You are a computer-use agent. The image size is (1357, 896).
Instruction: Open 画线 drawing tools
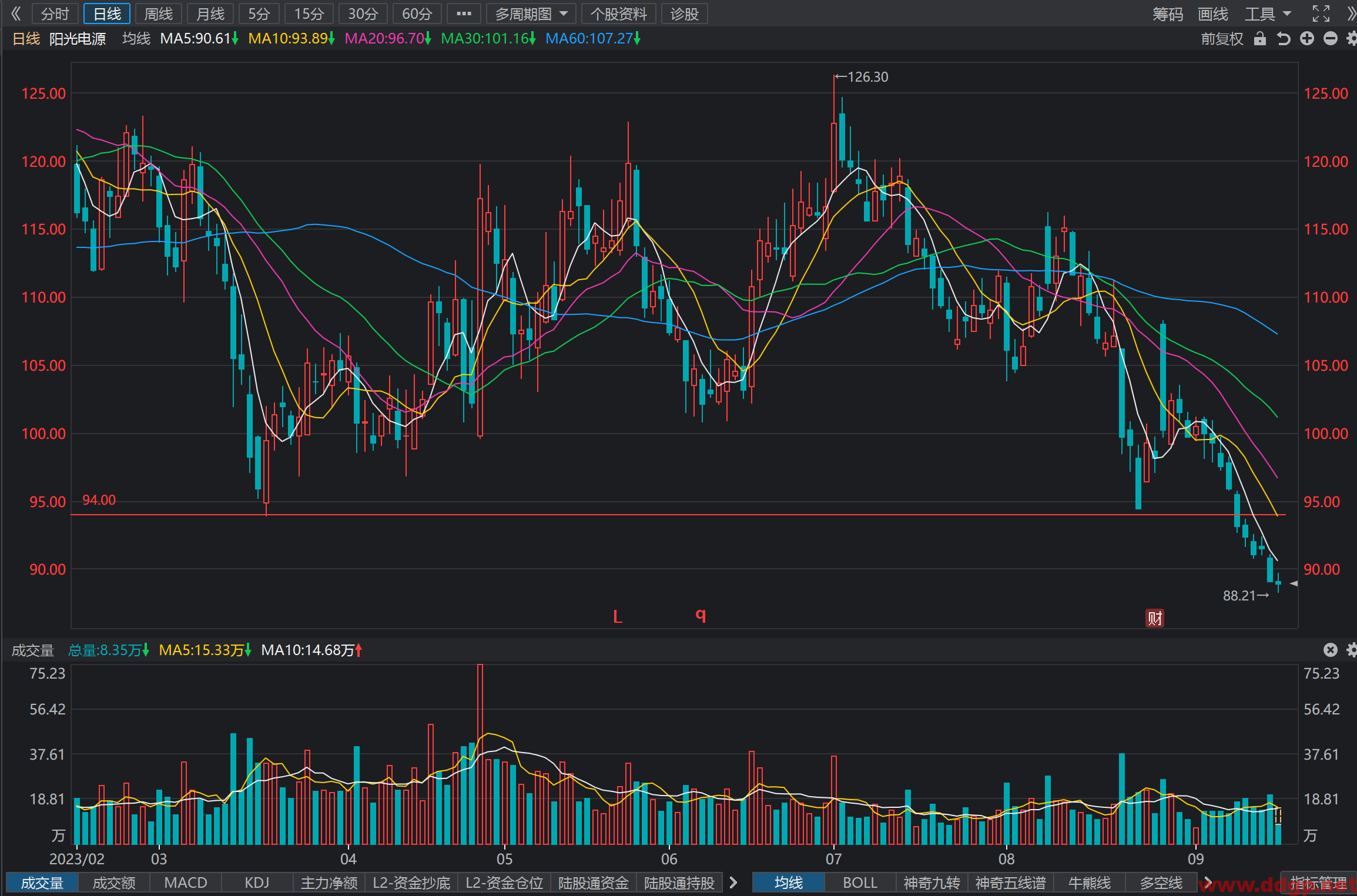tap(1213, 14)
